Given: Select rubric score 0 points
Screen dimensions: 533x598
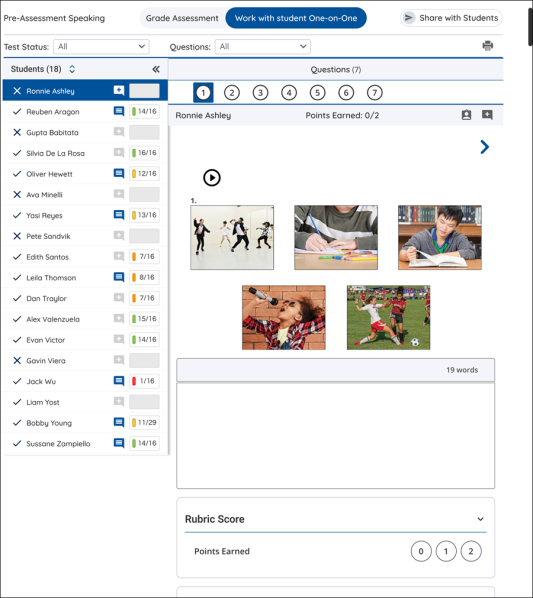Looking at the screenshot, I should point(421,551).
